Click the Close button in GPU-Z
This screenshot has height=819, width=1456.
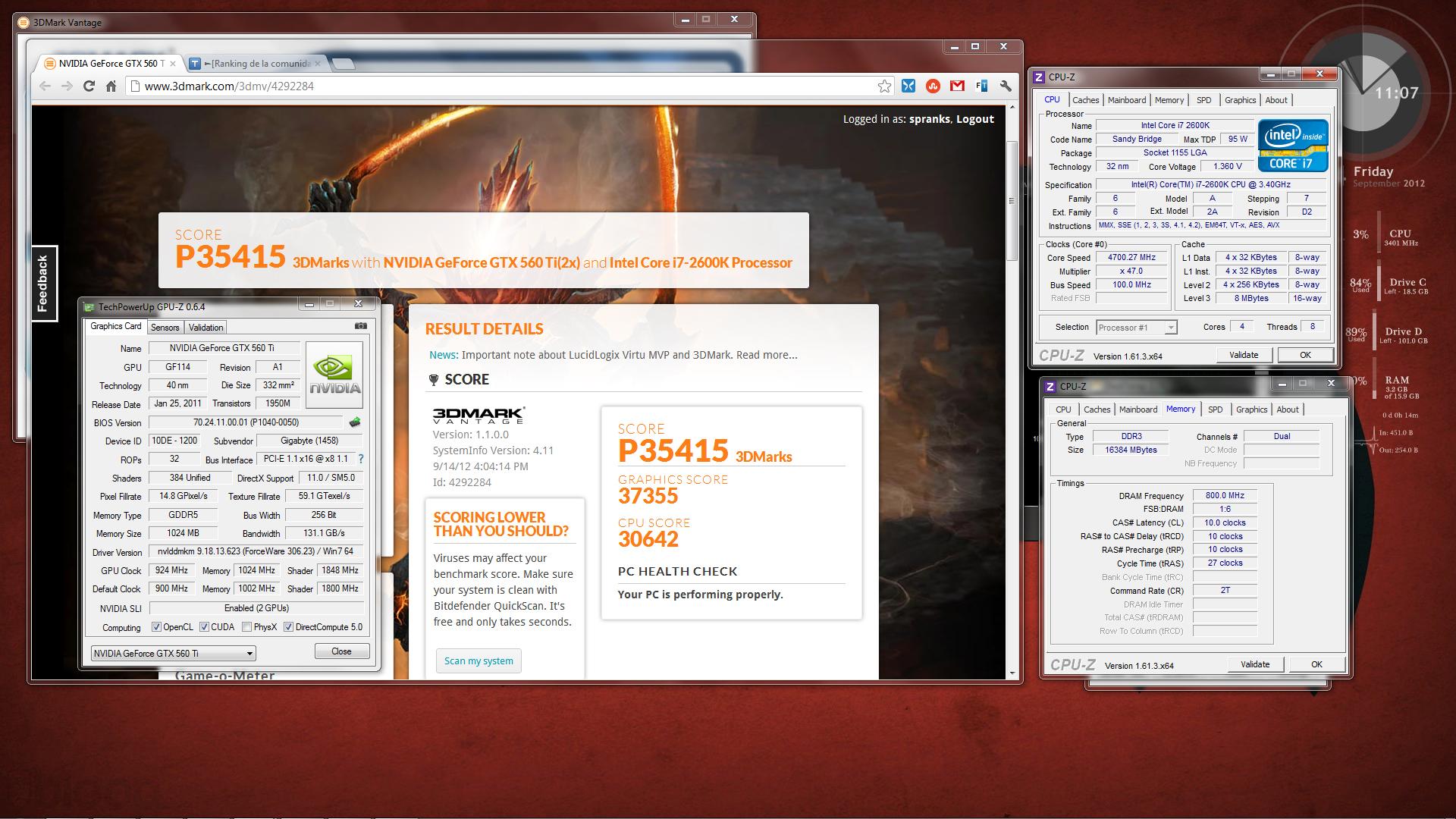tap(341, 651)
